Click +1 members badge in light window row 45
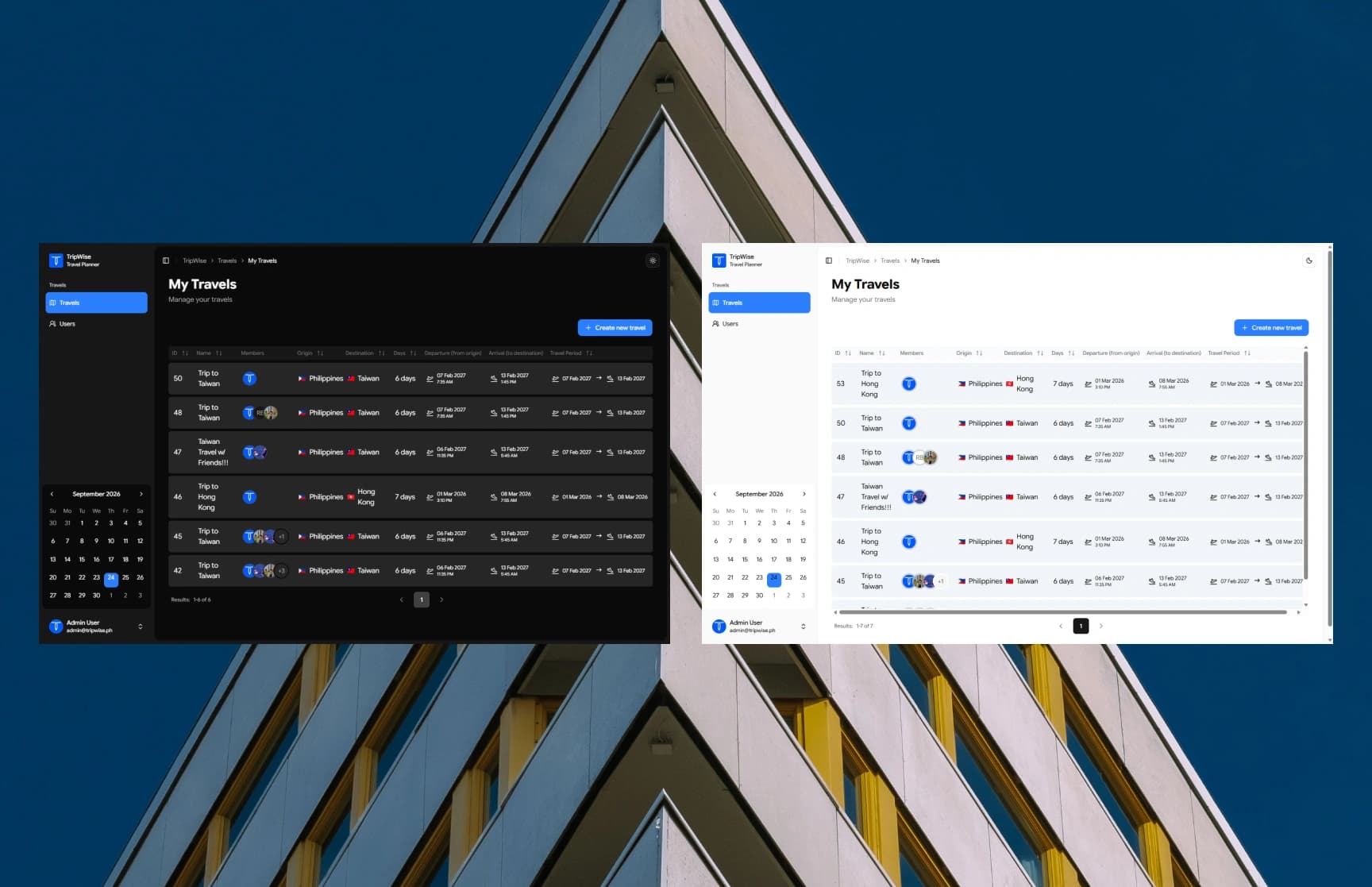Viewport: 1372px width, 887px height. pyautogui.click(x=940, y=581)
